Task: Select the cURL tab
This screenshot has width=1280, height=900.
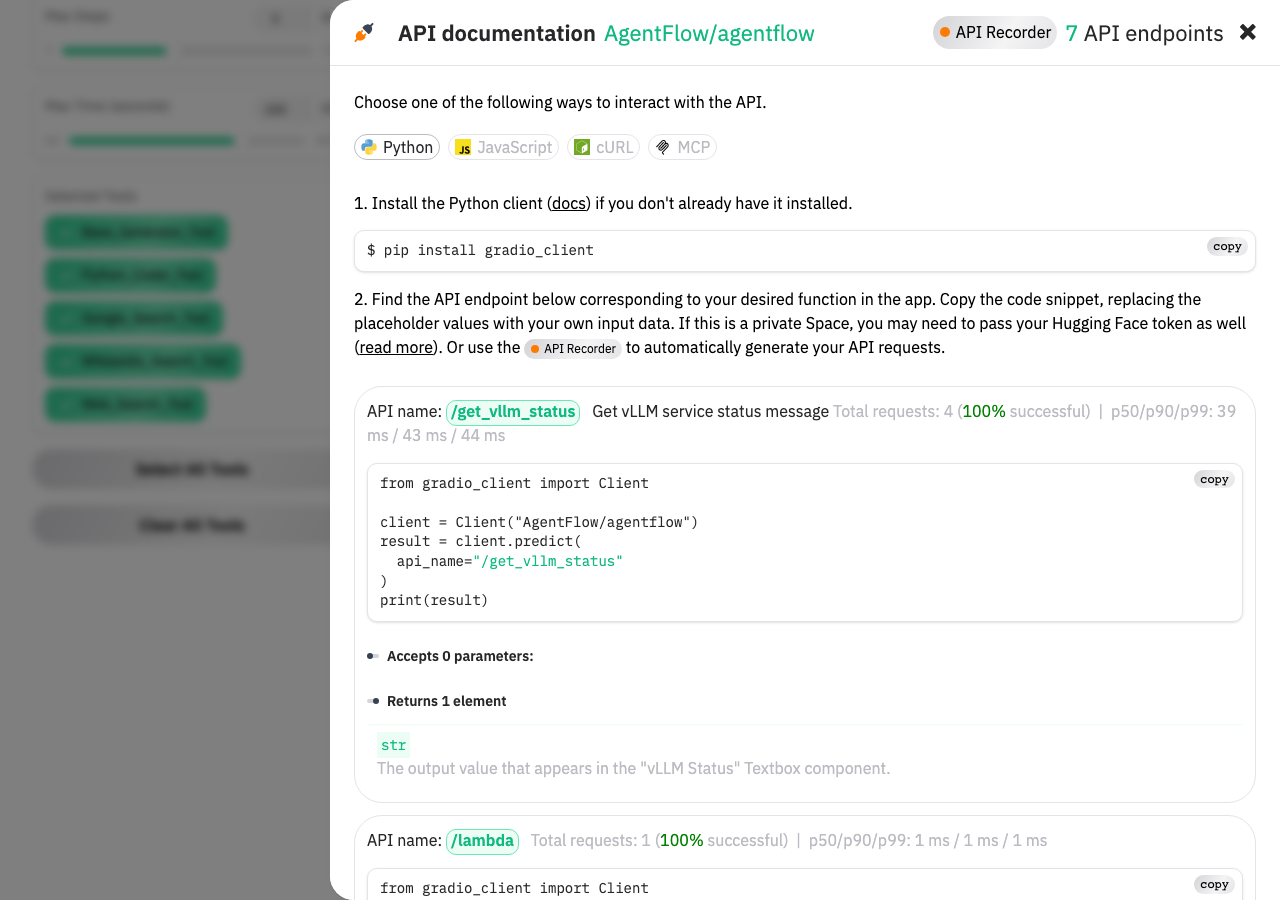Action: pyautogui.click(x=603, y=147)
